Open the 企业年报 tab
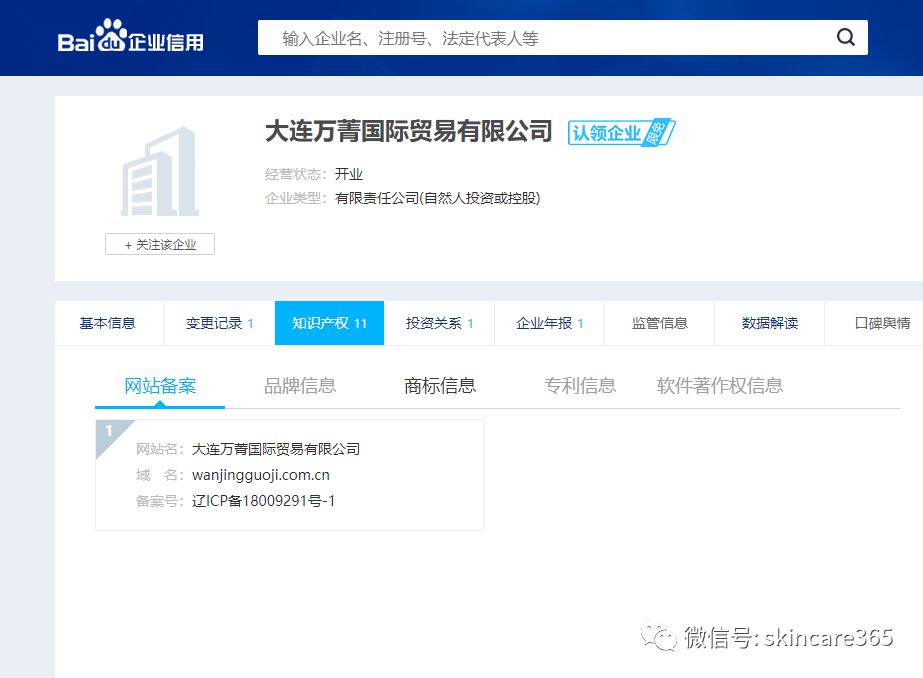Screen dimensions: 923x678 tap(546, 322)
